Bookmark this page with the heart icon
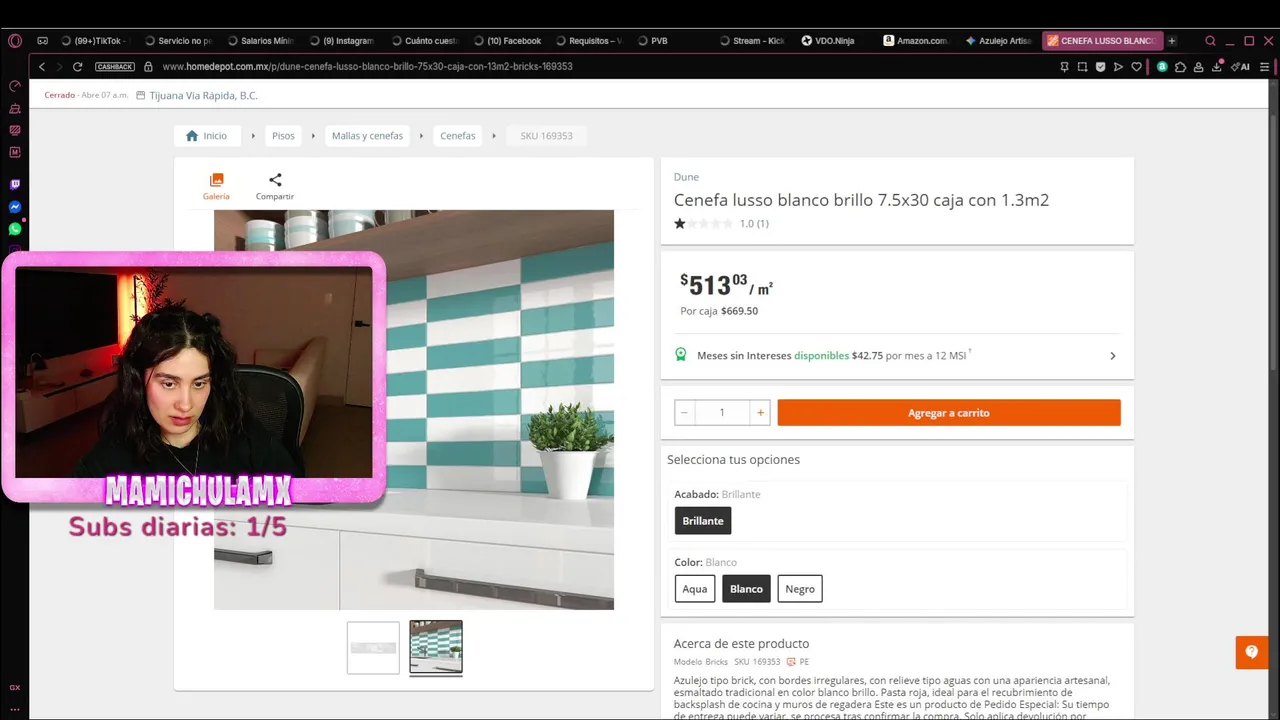Screen dimensions: 1280x720 [1136, 67]
